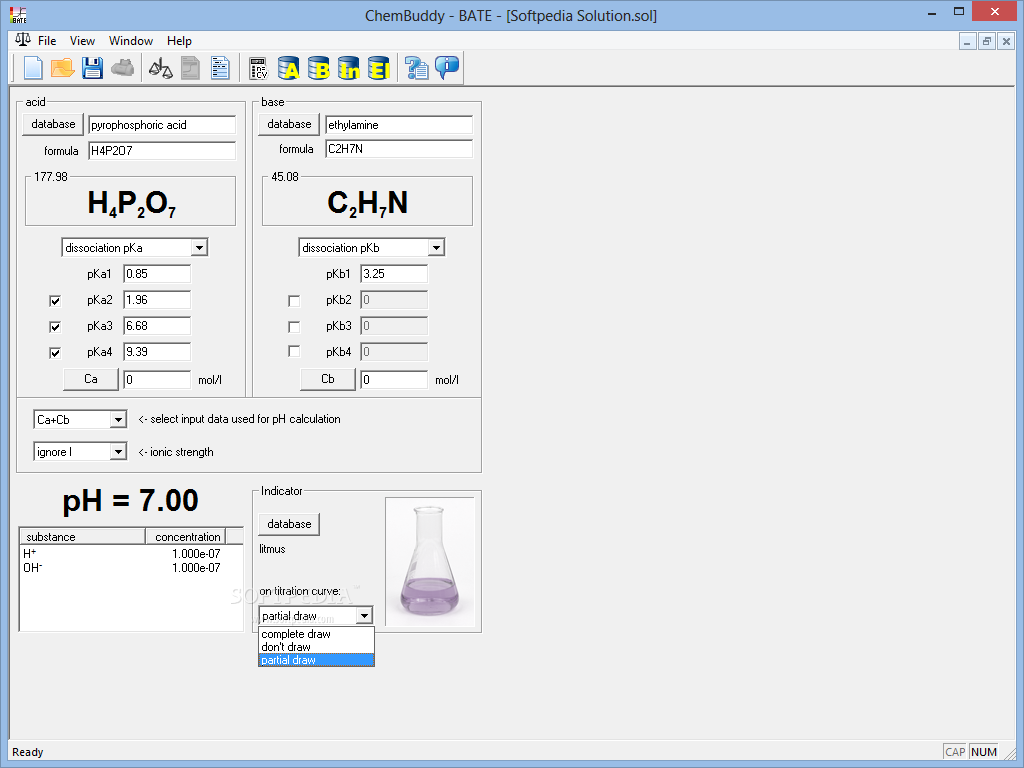Click the CAP indicator in the status bar

coord(955,752)
